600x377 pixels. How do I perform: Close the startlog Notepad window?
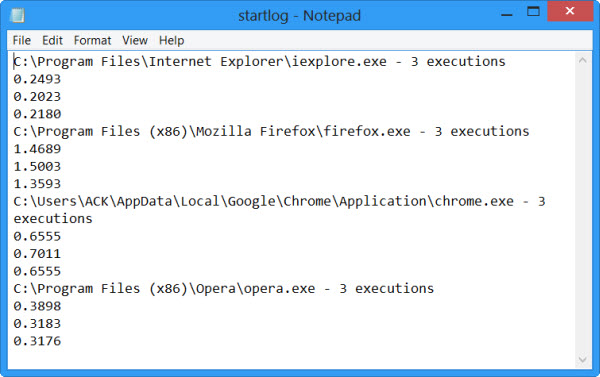coord(570,11)
